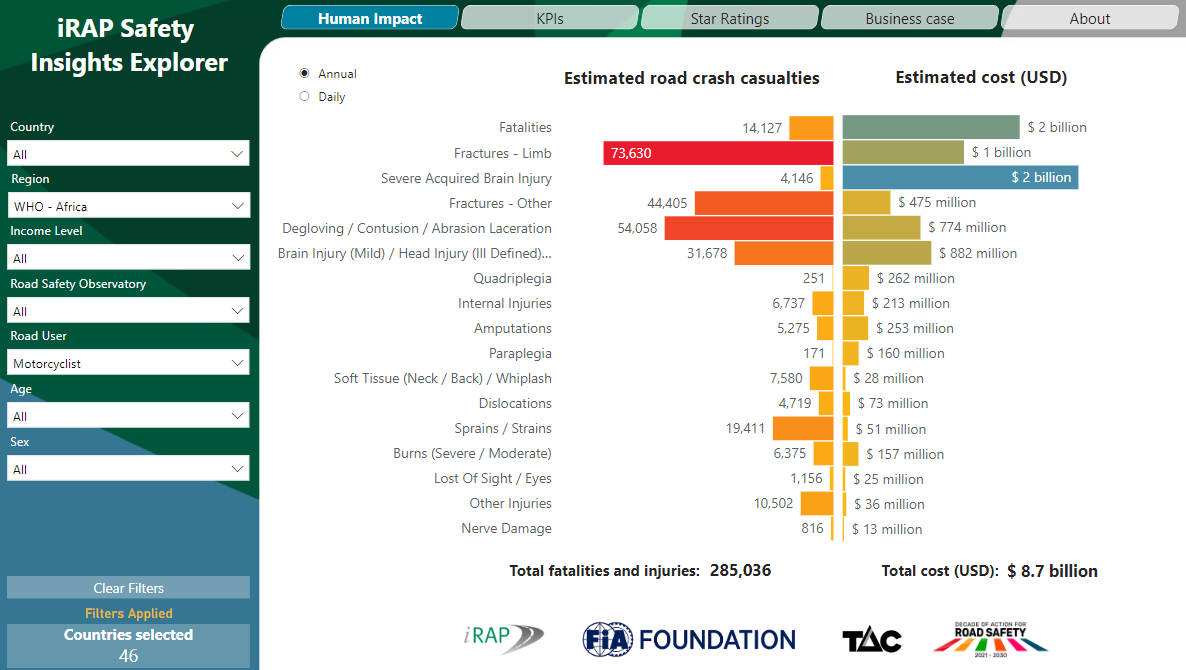Click the 14,127 fatalities value

pyautogui.click(x=762, y=128)
